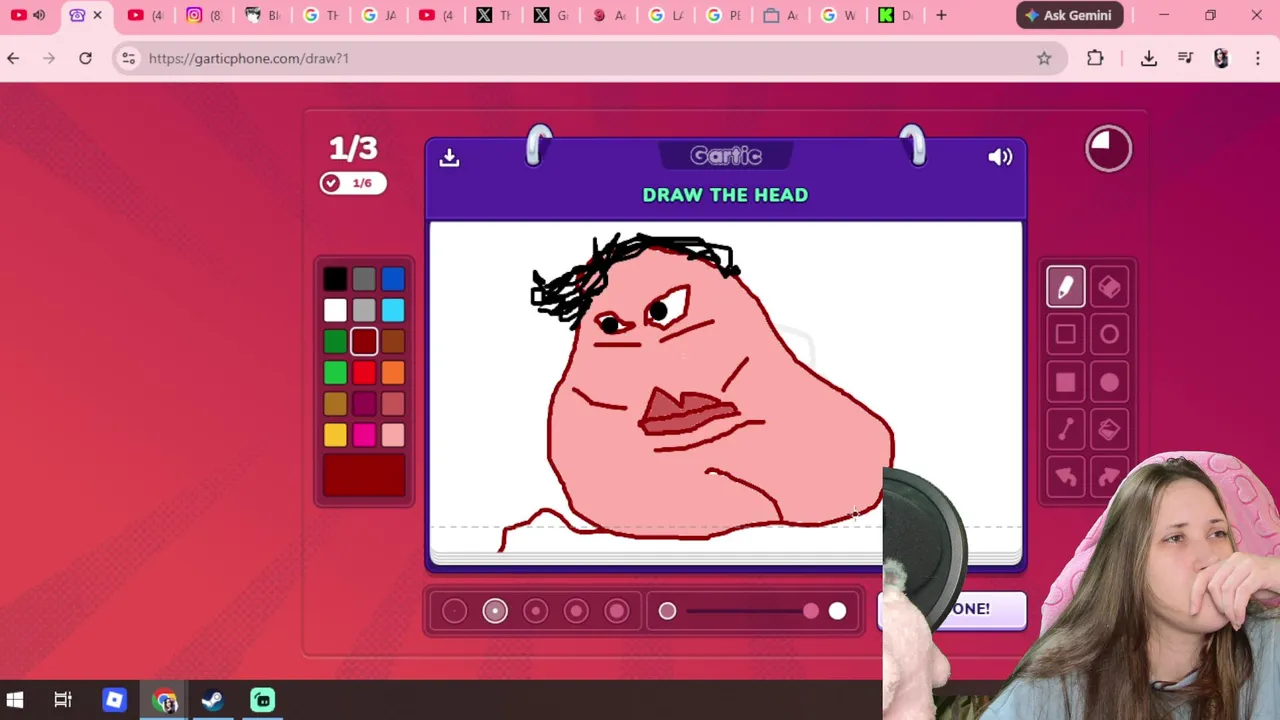Image resolution: width=1280 pixels, height=720 pixels.
Task: Open the media controls button
Action: click(1185, 58)
